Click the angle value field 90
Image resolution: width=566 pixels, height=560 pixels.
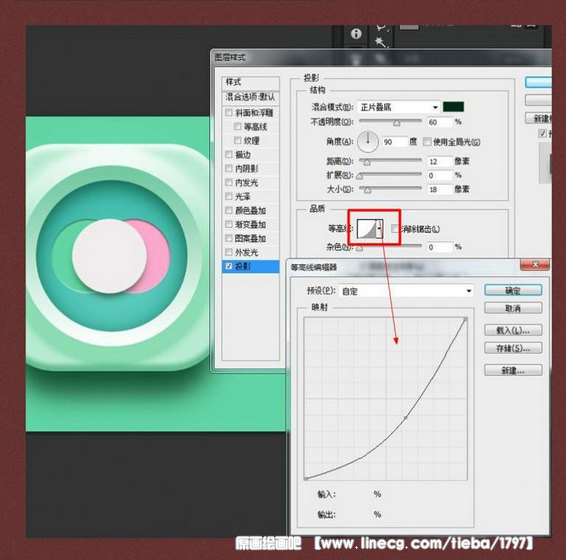(x=395, y=142)
